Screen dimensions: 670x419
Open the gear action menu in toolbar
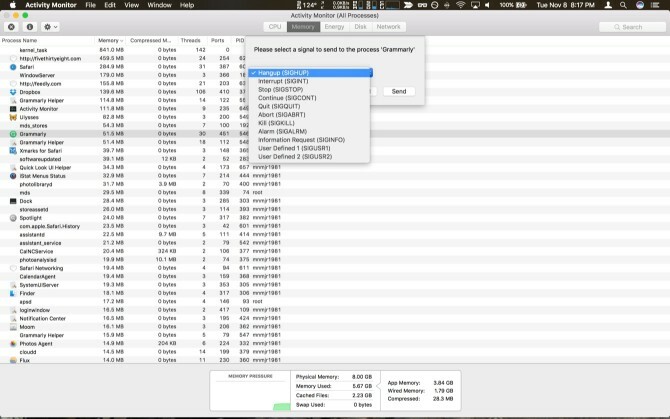(x=50, y=27)
